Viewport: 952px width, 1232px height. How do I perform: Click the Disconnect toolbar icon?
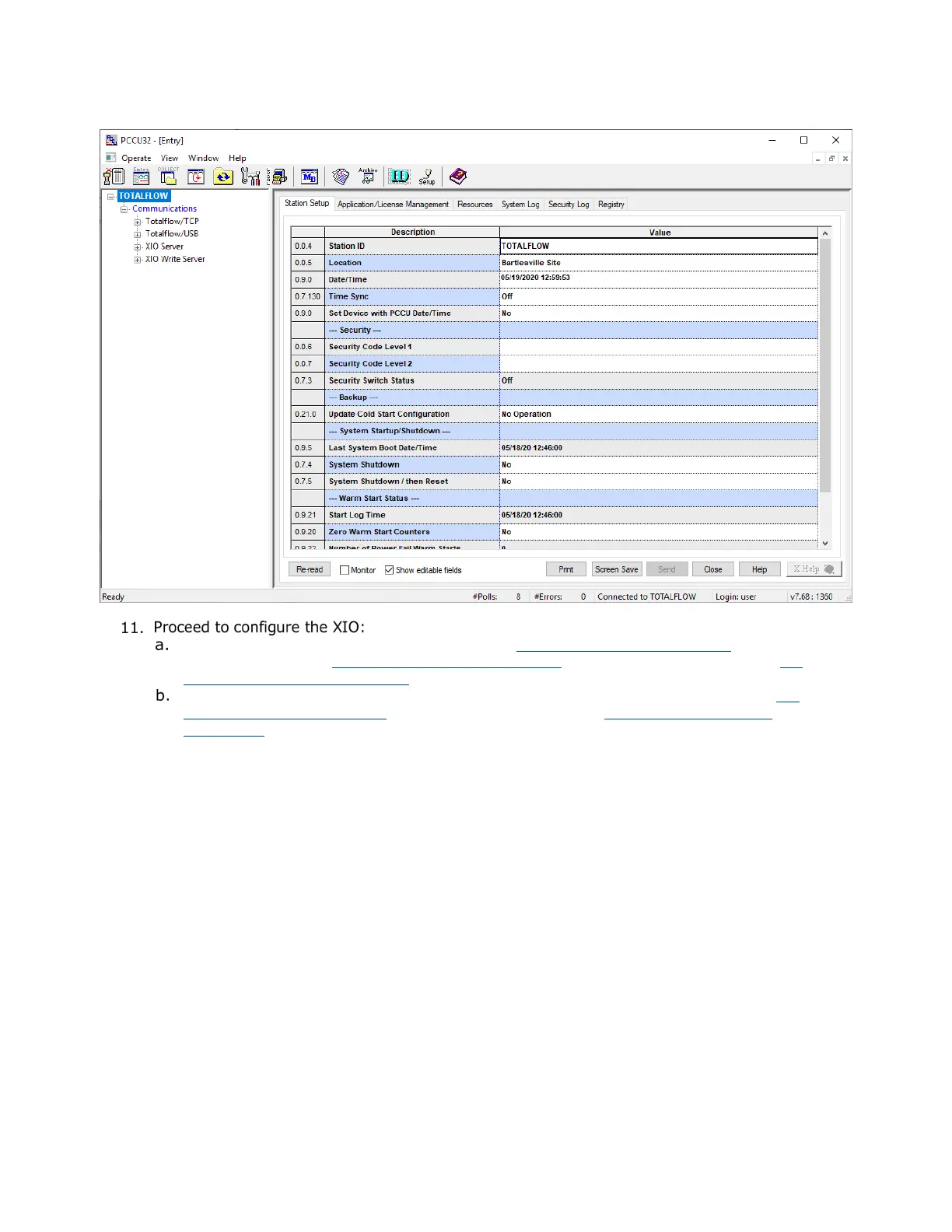(x=114, y=177)
